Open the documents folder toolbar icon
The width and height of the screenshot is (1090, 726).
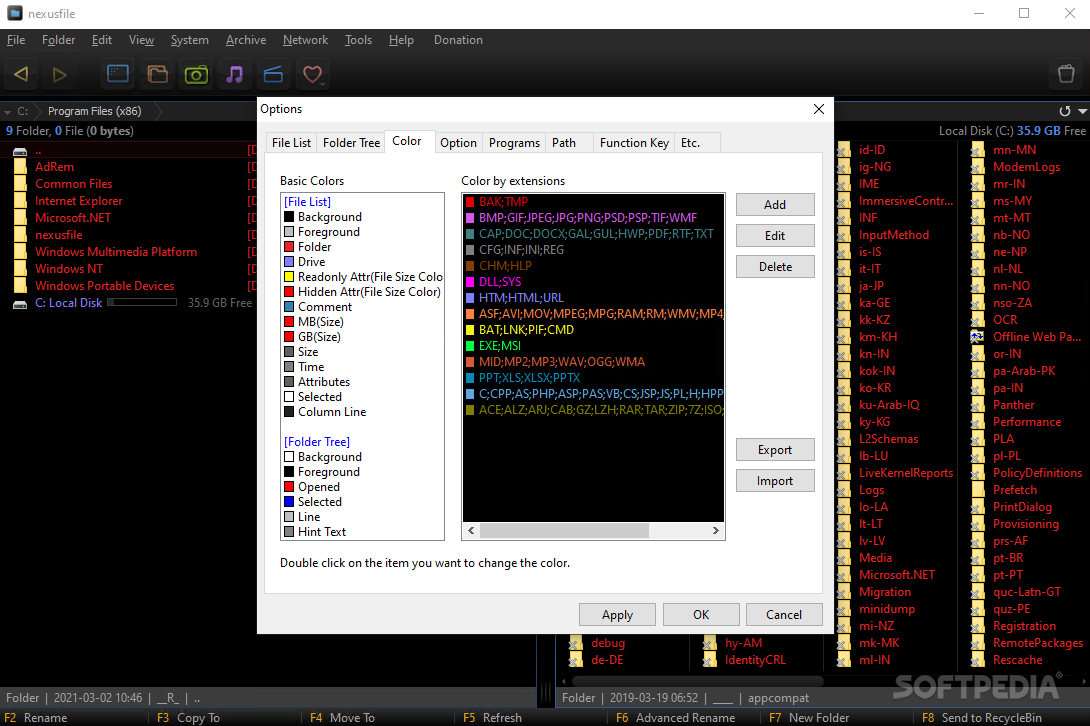tap(158, 74)
